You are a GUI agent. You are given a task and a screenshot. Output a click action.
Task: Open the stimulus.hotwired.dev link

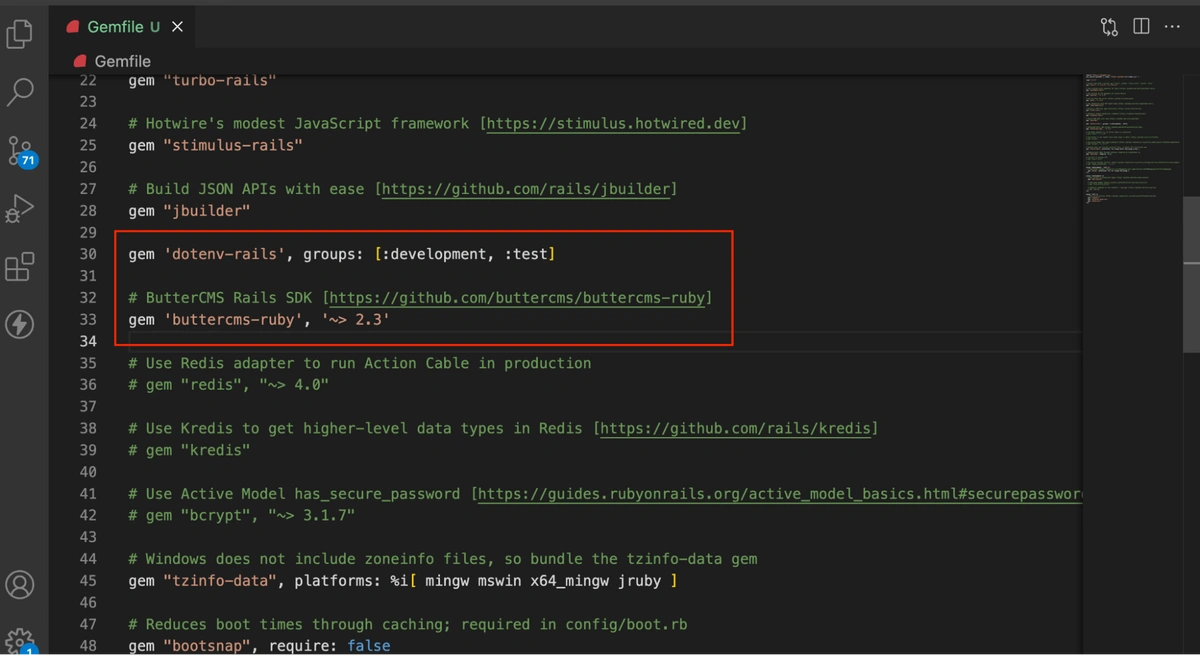[x=615, y=123]
